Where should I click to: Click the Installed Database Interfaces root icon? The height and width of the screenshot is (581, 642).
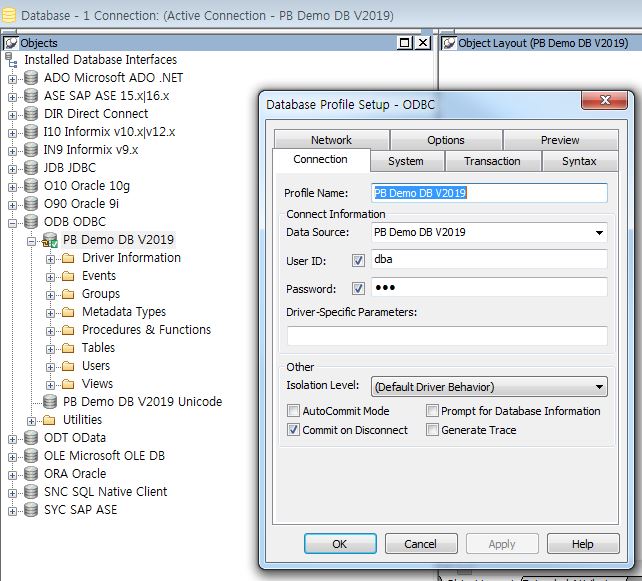click(11, 60)
